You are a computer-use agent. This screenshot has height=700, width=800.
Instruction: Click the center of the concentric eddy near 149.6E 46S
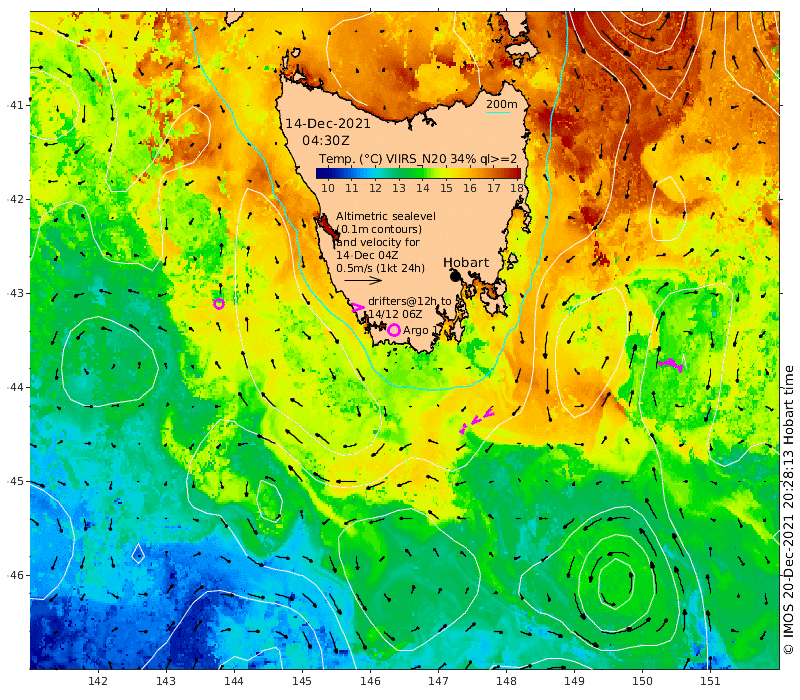point(616,583)
